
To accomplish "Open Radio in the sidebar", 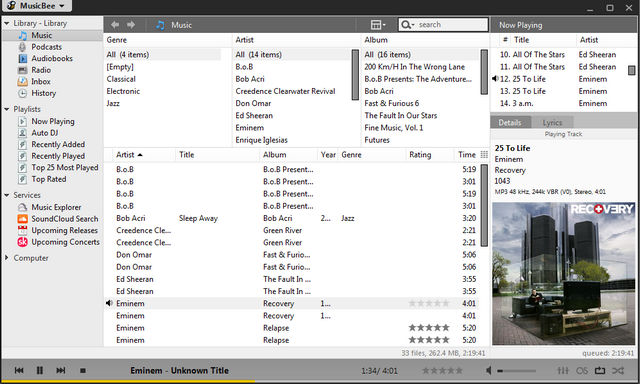I will pyautogui.click(x=41, y=70).
